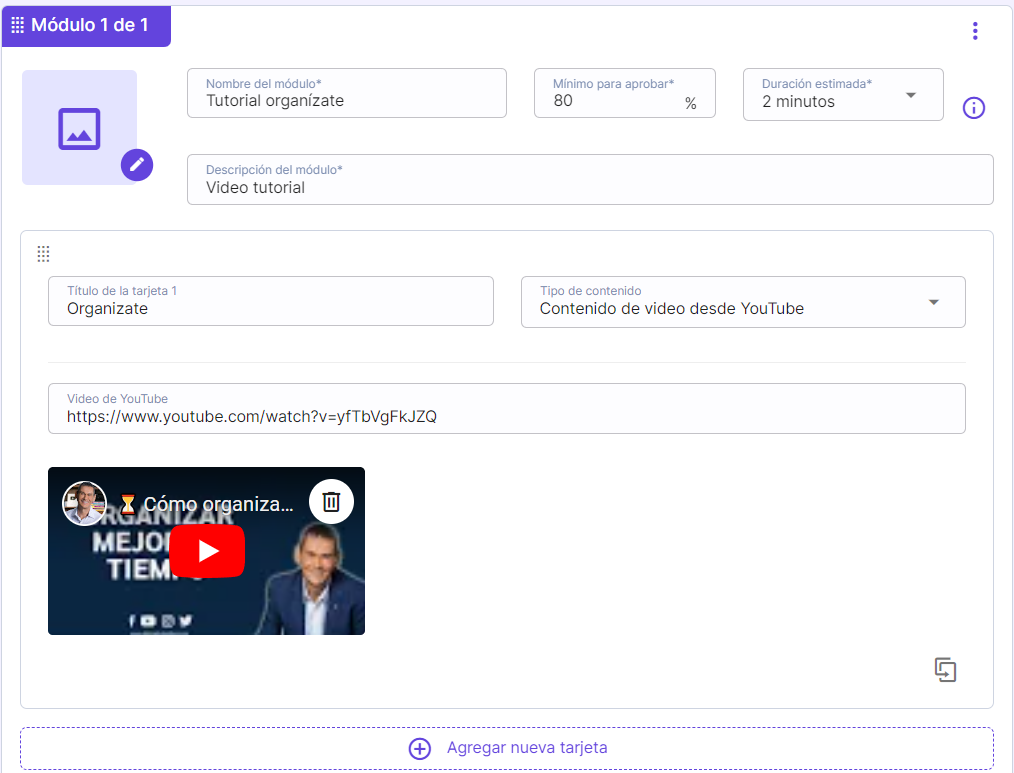Click Agregar nueva tarjeta button
This screenshot has height=773, width=1014.
pyautogui.click(x=507, y=748)
